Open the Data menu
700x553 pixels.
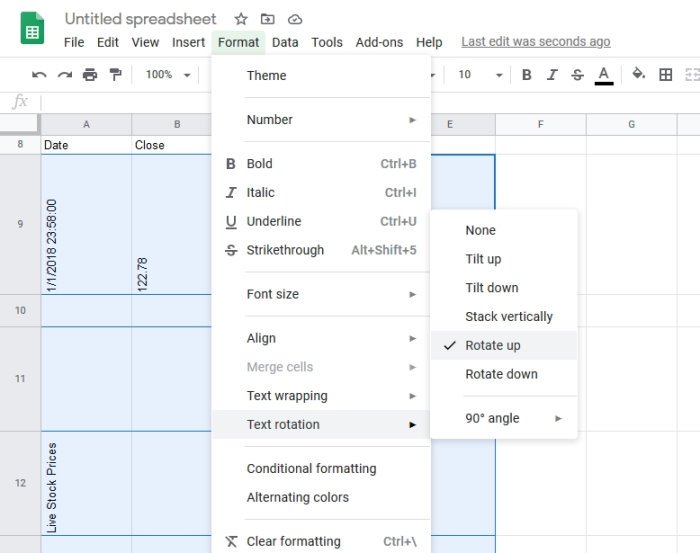point(285,42)
